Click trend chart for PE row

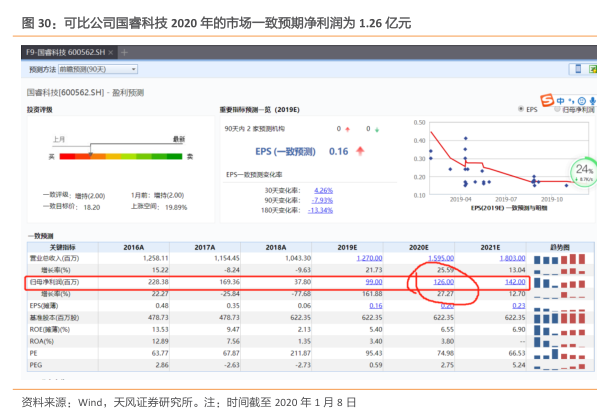559,354
